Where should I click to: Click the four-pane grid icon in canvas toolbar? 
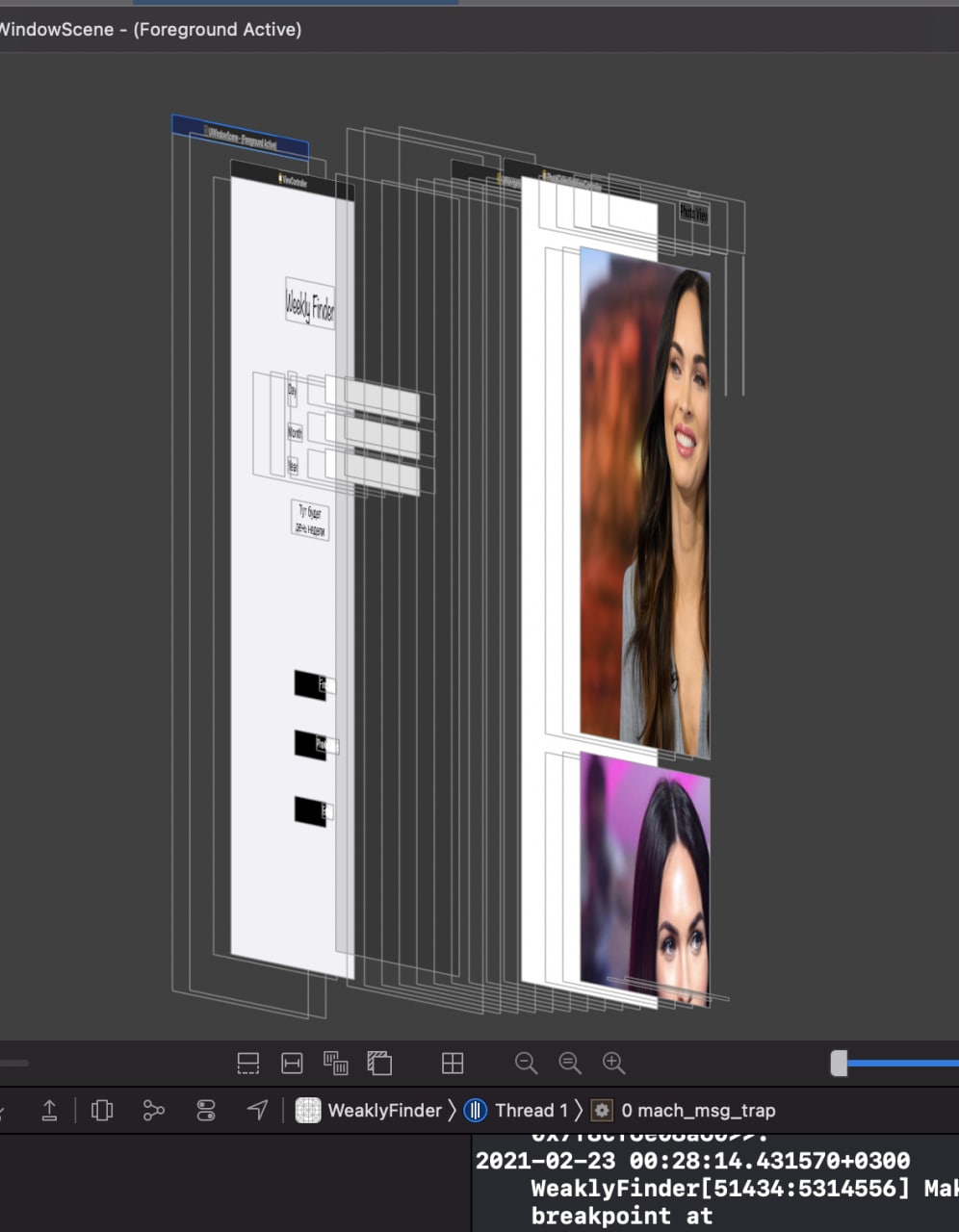[453, 1063]
